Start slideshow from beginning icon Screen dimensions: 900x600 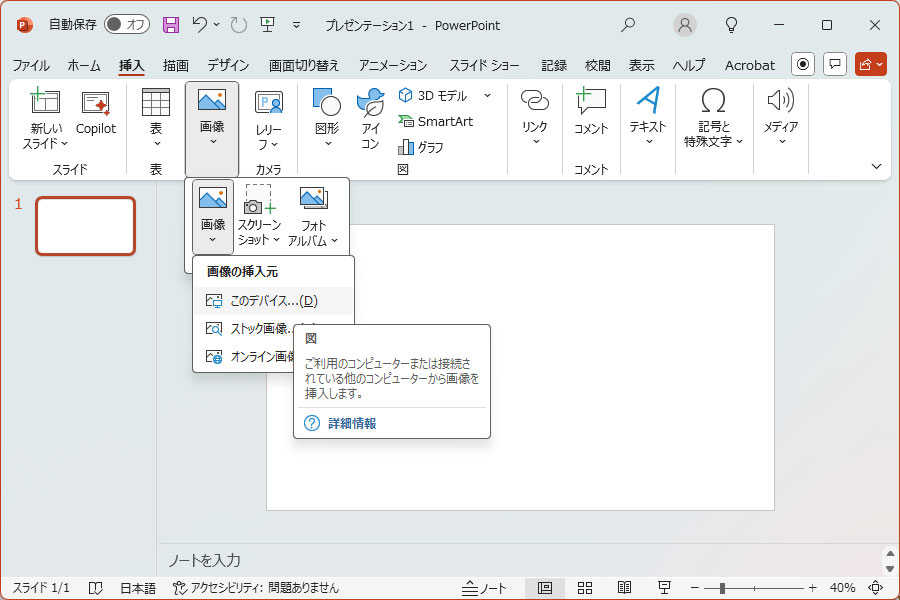click(267, 25)
